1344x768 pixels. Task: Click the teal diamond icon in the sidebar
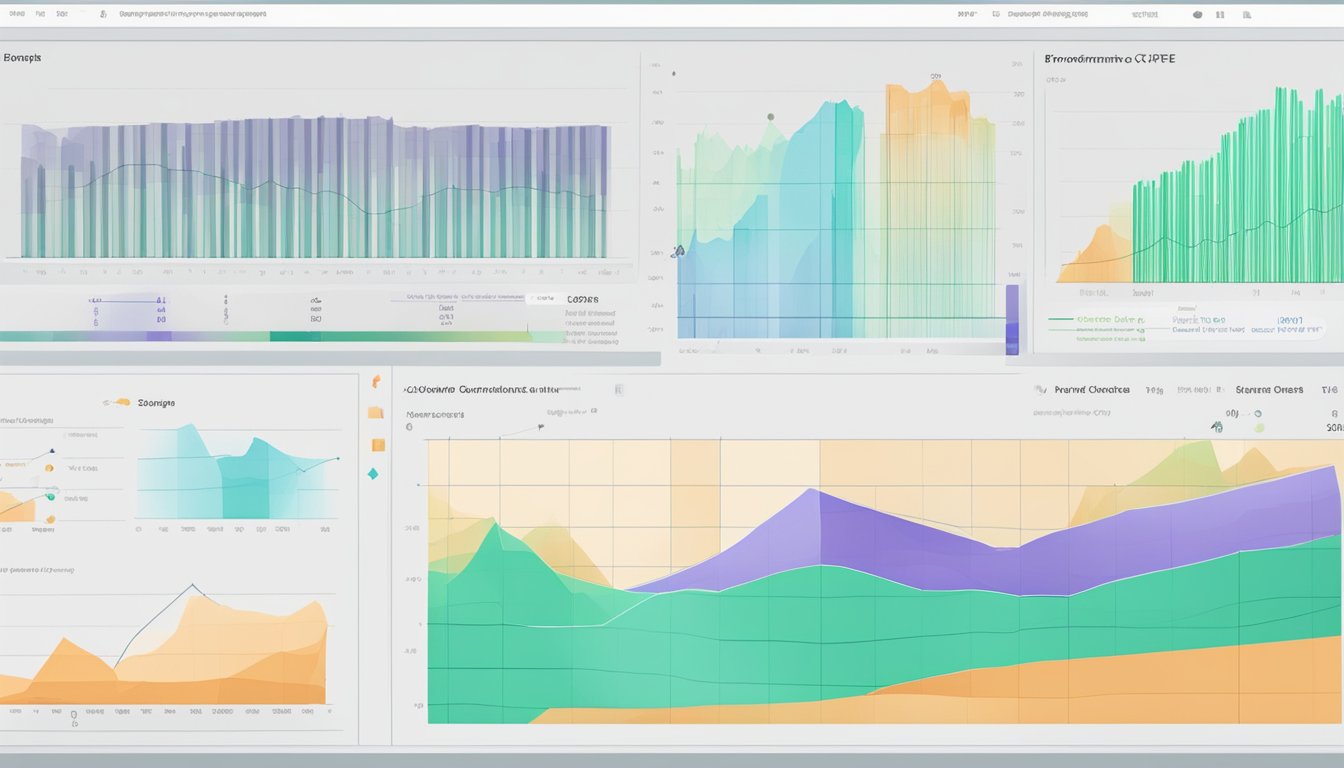pos(373,474)
